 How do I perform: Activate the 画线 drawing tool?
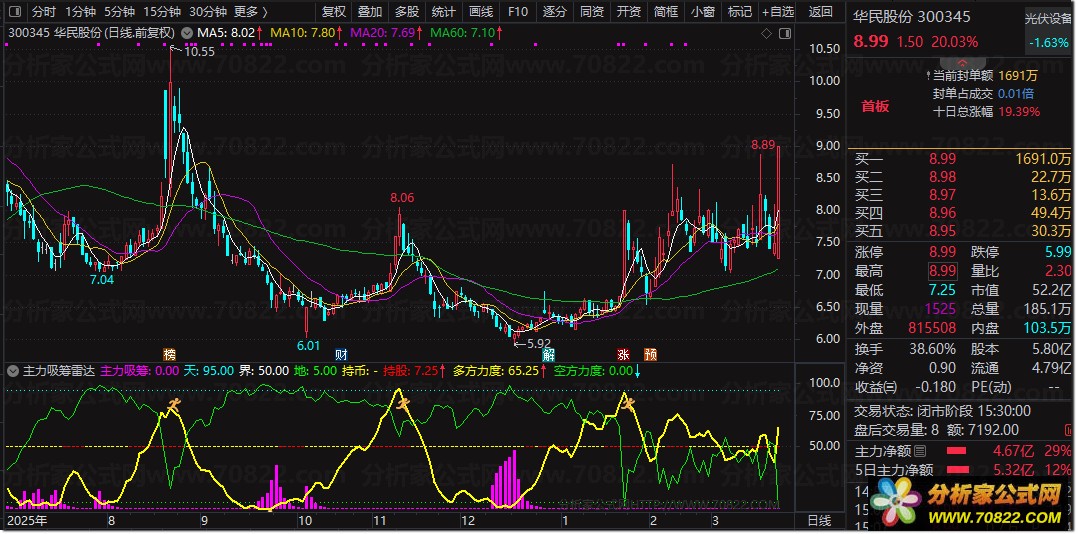pyautogui.click(x=481, y=12)
